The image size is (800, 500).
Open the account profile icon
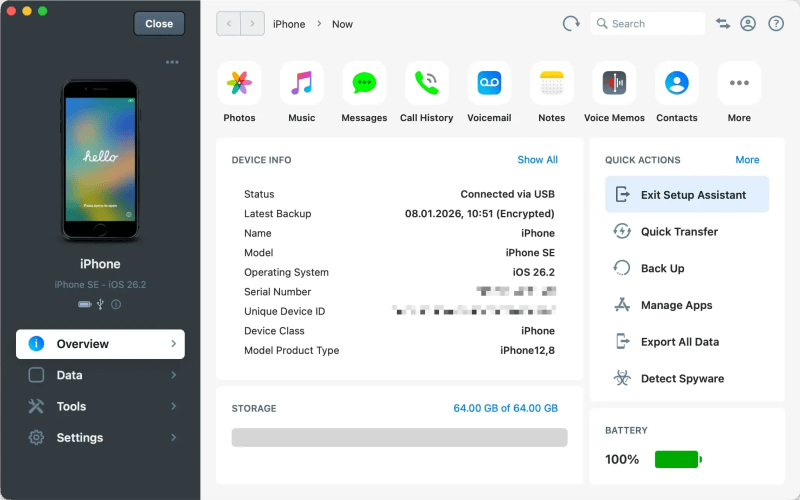point(748,23)
